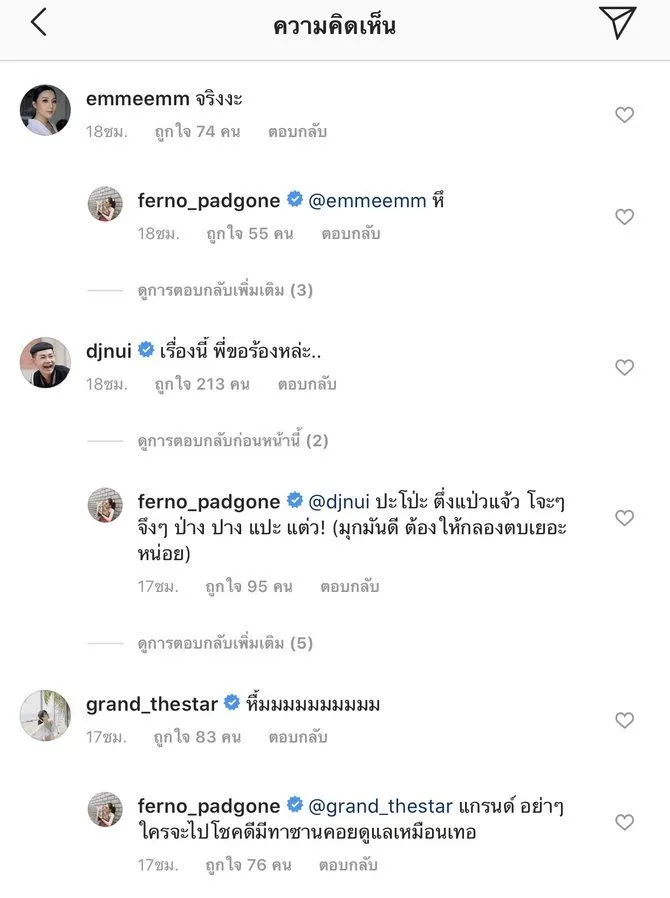670x898 pixels.
Task: Open the grand_thestar username
Action: (152, 704)
